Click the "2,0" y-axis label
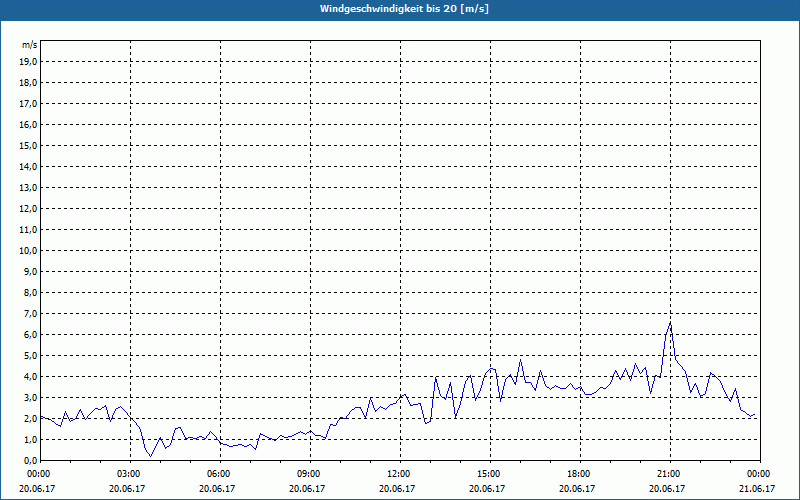Screen dimensions: 800x500 point(30,418)
